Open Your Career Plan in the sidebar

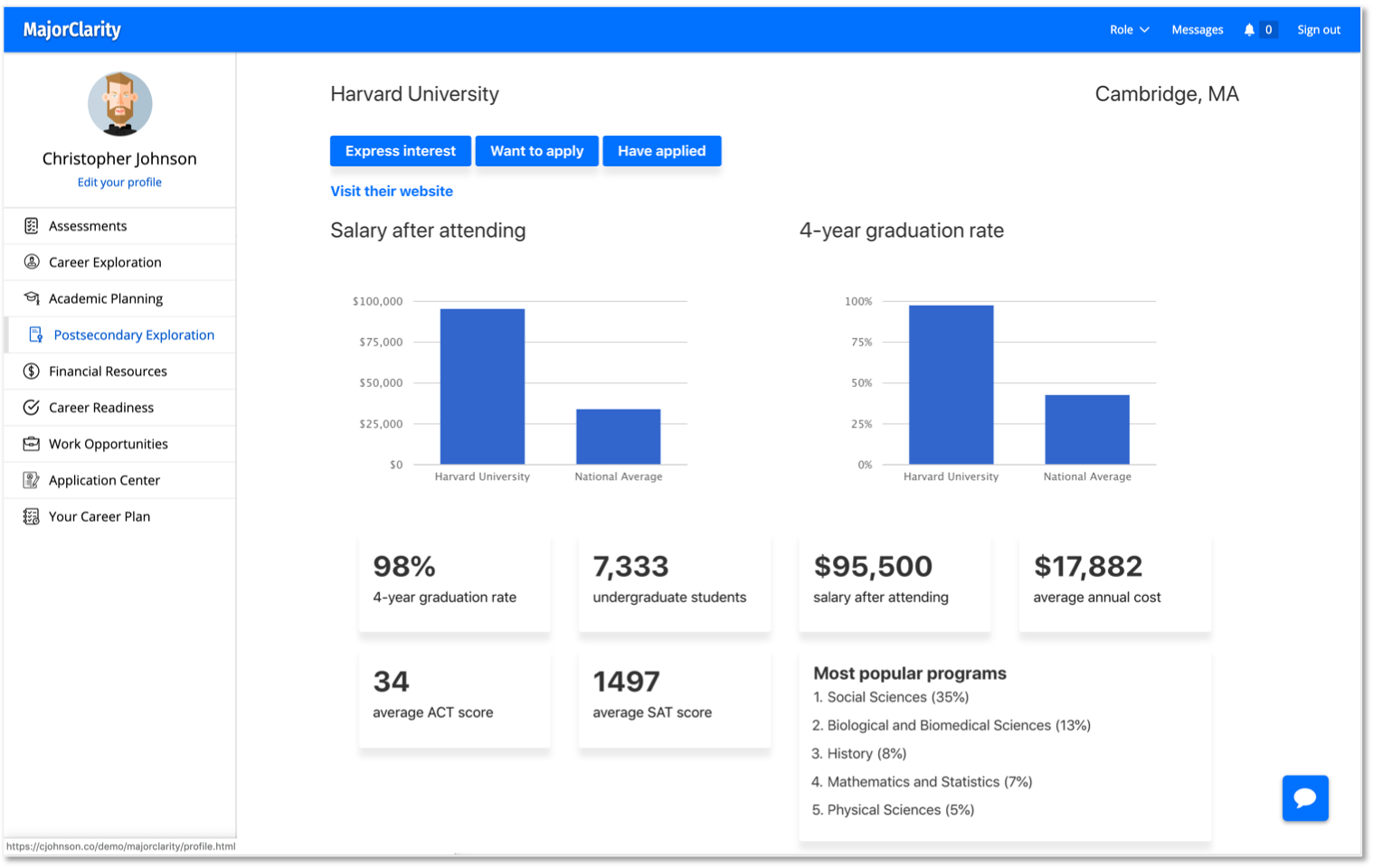pos(120,516)
